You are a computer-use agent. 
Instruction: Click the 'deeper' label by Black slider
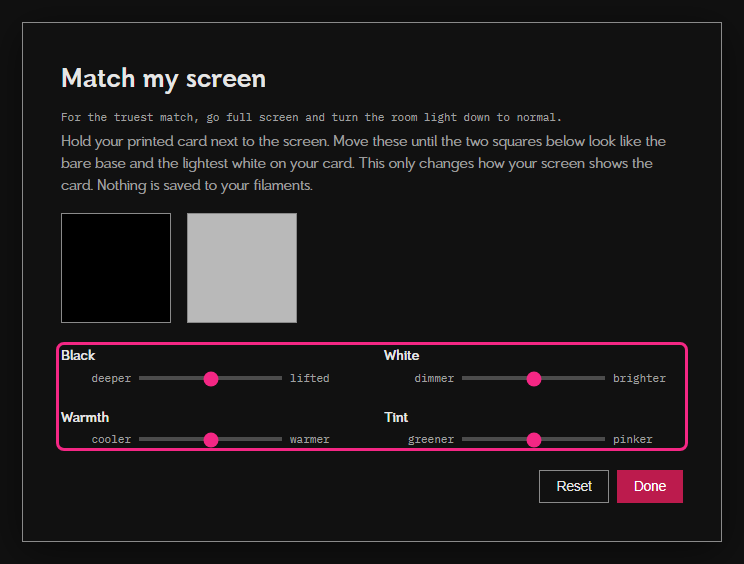pyautogui.click(x=111, y=379)
